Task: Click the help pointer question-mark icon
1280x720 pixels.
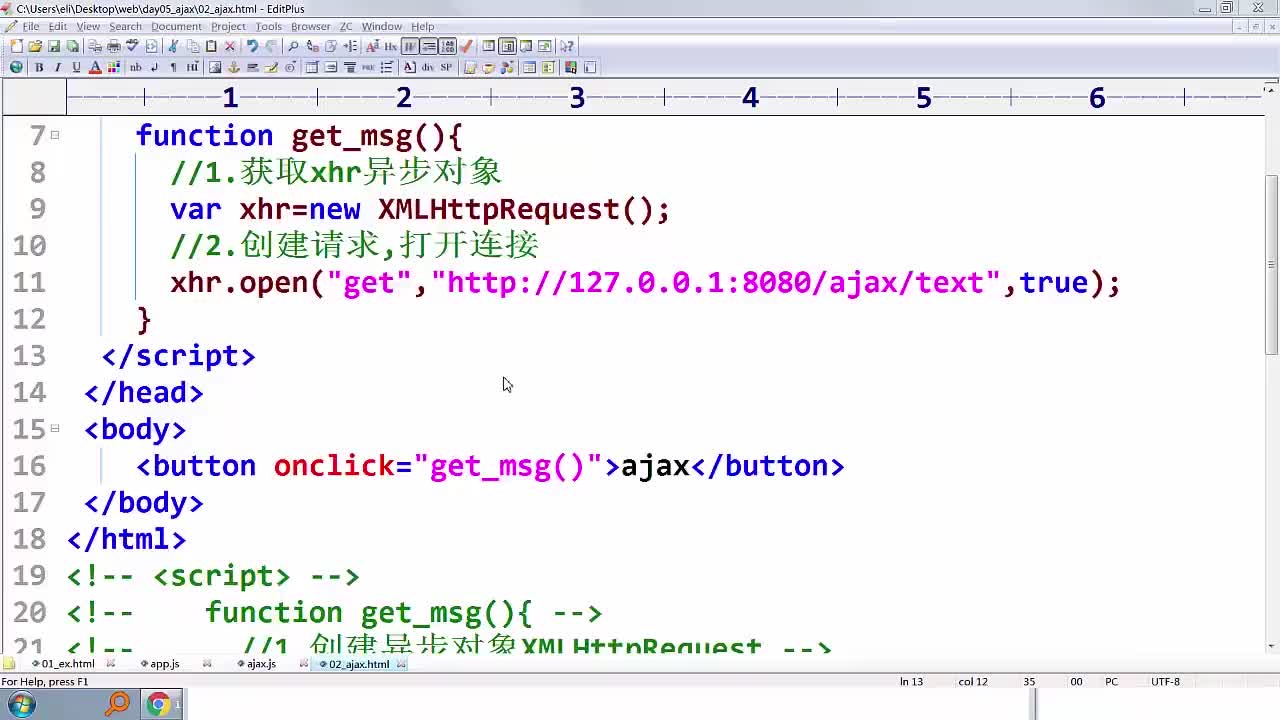Action: [567, 46]
